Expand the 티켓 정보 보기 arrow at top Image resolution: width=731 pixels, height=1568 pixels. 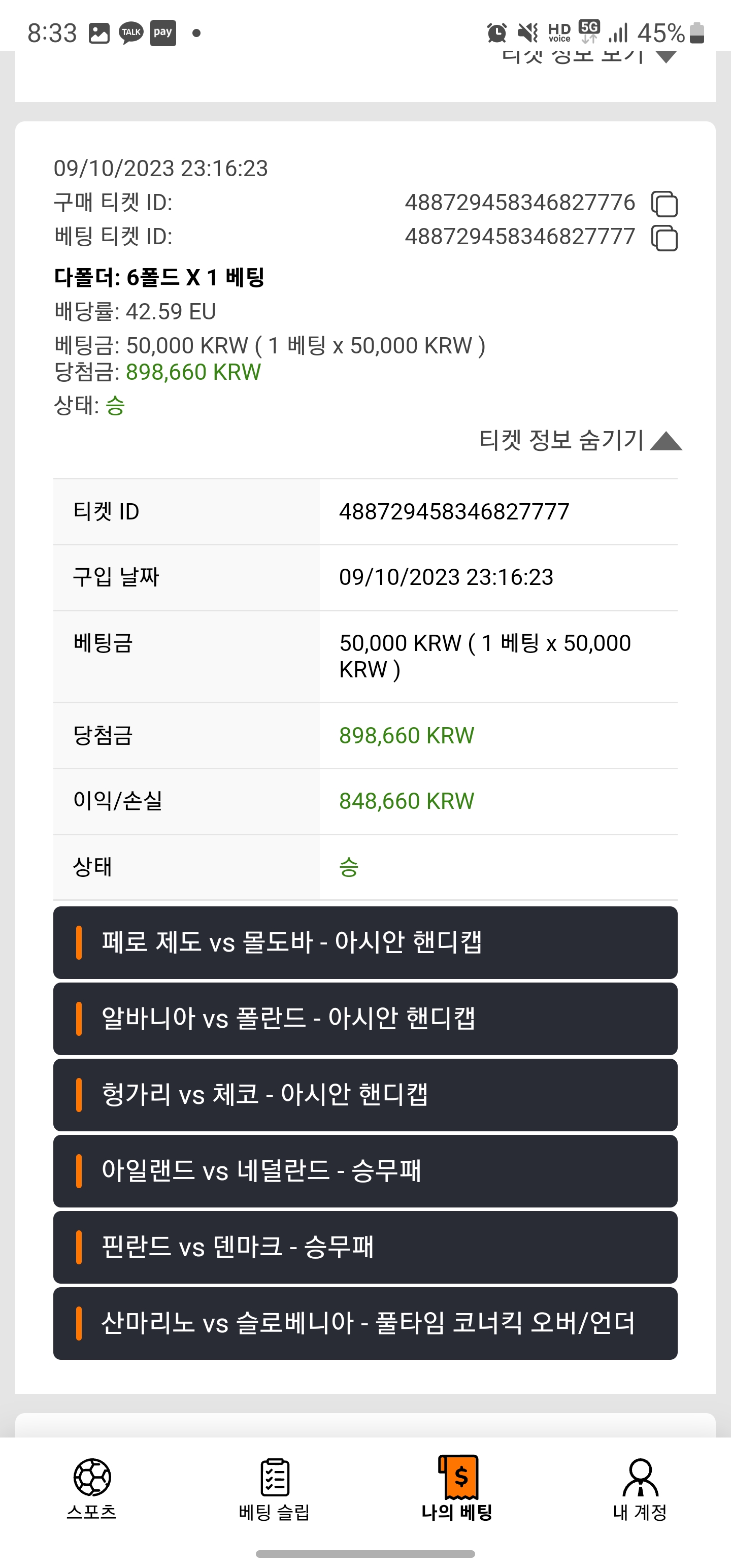(x=667, y=56)
